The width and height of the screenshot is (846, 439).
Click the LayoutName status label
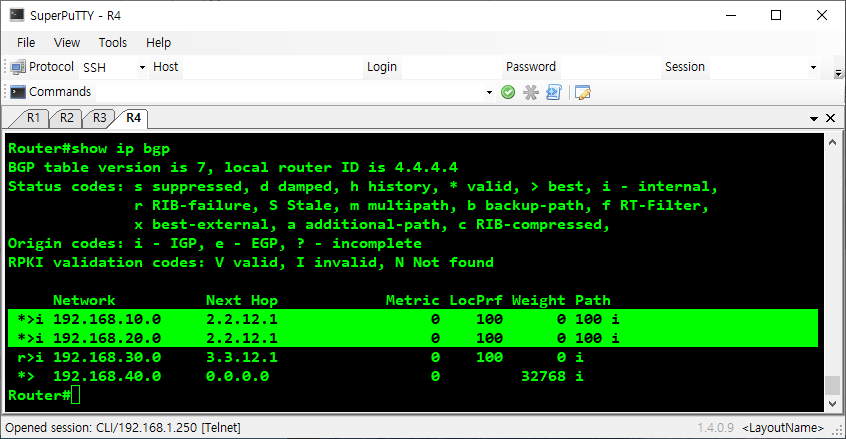783,428
